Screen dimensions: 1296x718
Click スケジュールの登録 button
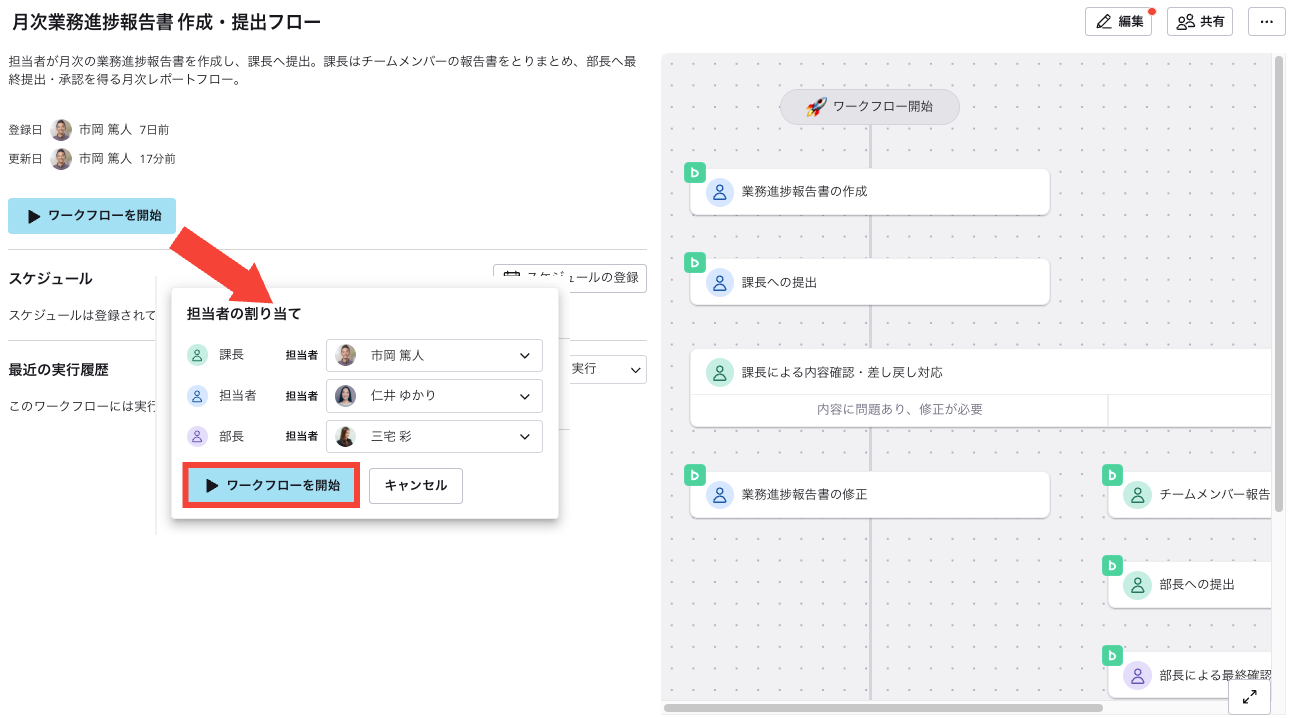pos(570,278)
